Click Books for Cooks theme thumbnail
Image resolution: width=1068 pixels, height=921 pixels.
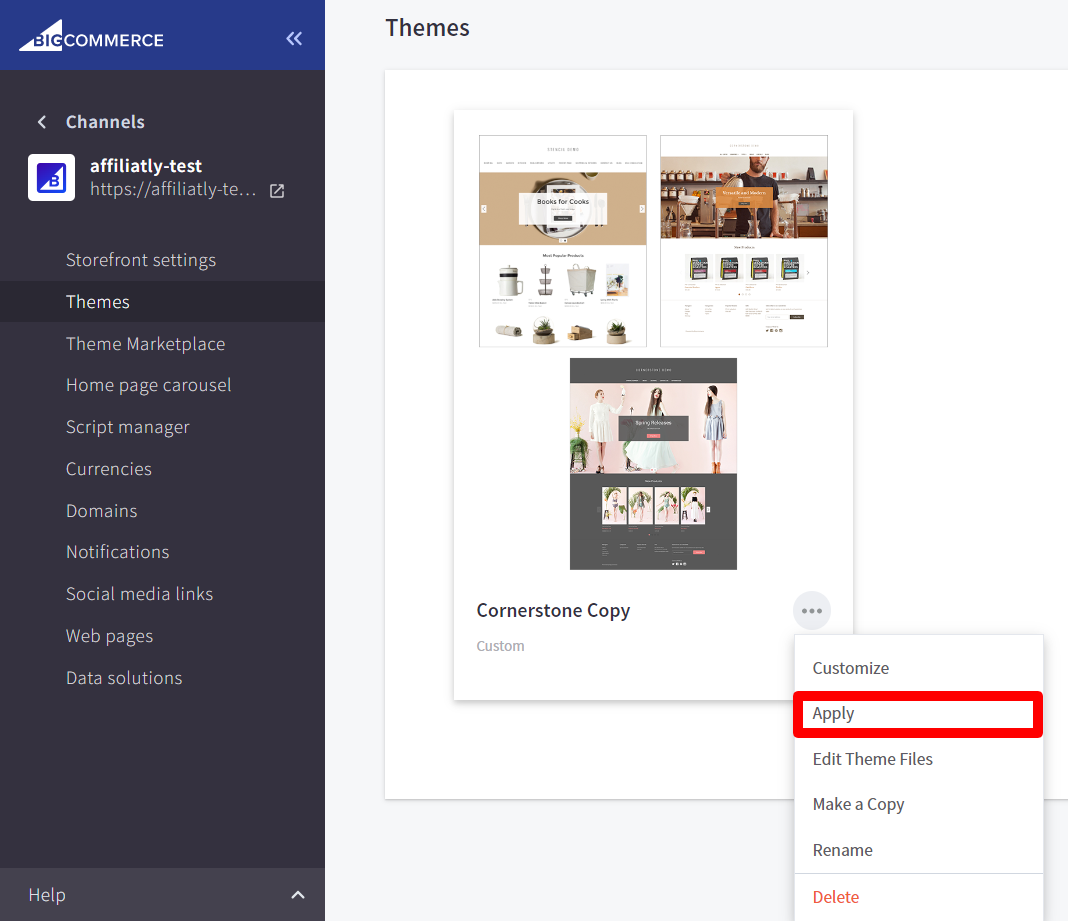coord(563,241)
